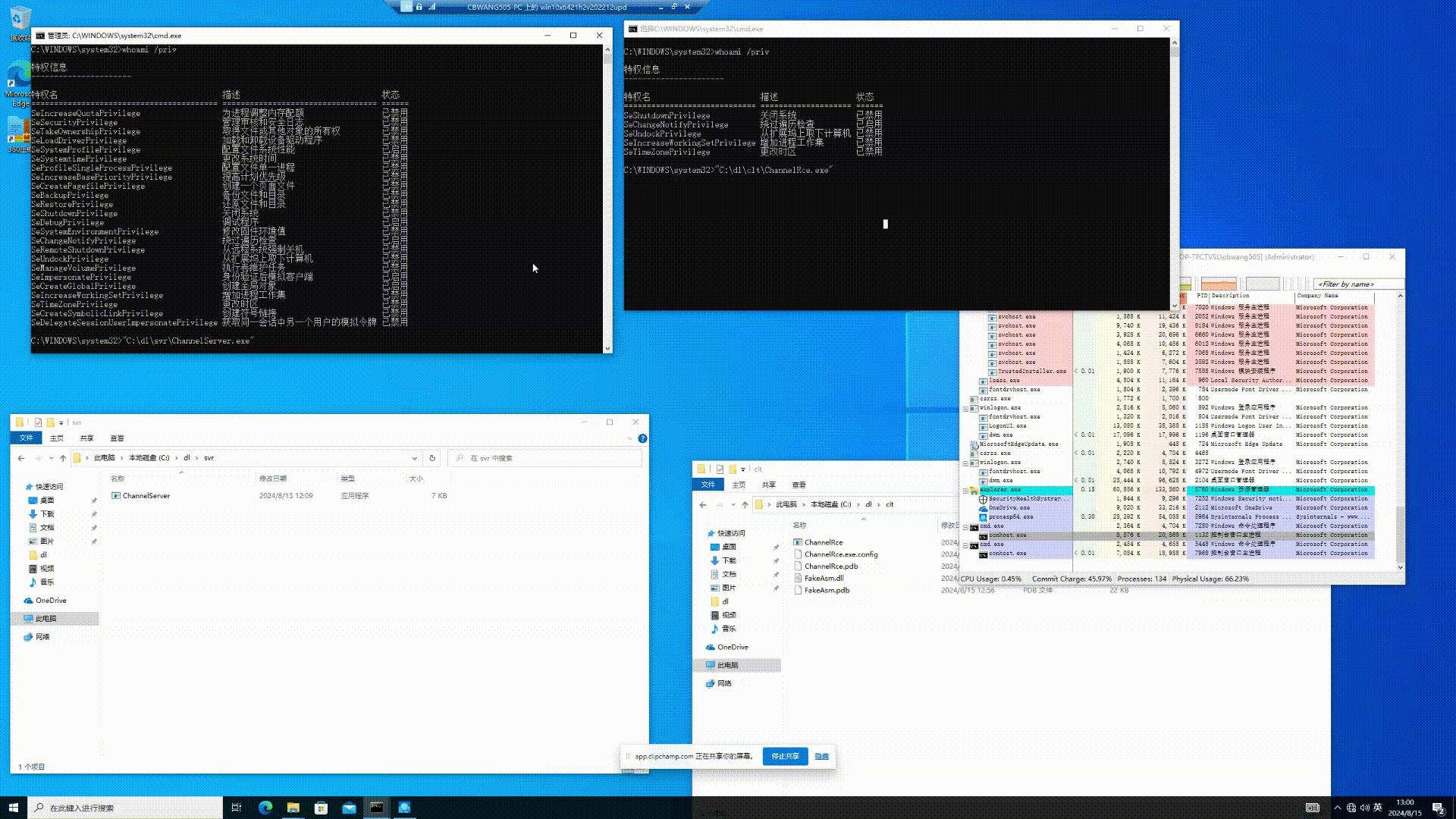Open the Mail app taskbar icon
The image size is (1456, 819).
click(x=349, y=808)
